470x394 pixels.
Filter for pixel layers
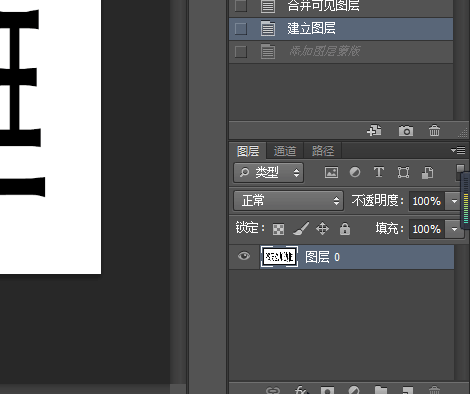331,172
